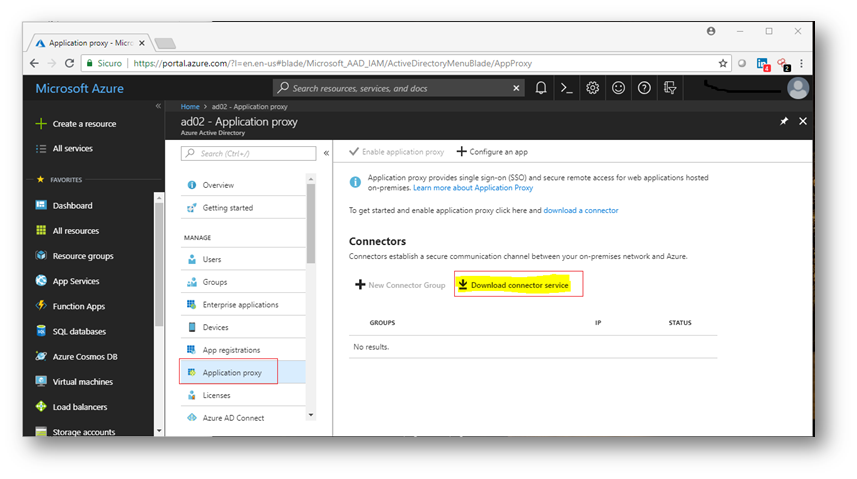The width and height of the screenshot is (857, 479).
Task: Follow Learn more about Application Proxy link
Action: [473, 188]
